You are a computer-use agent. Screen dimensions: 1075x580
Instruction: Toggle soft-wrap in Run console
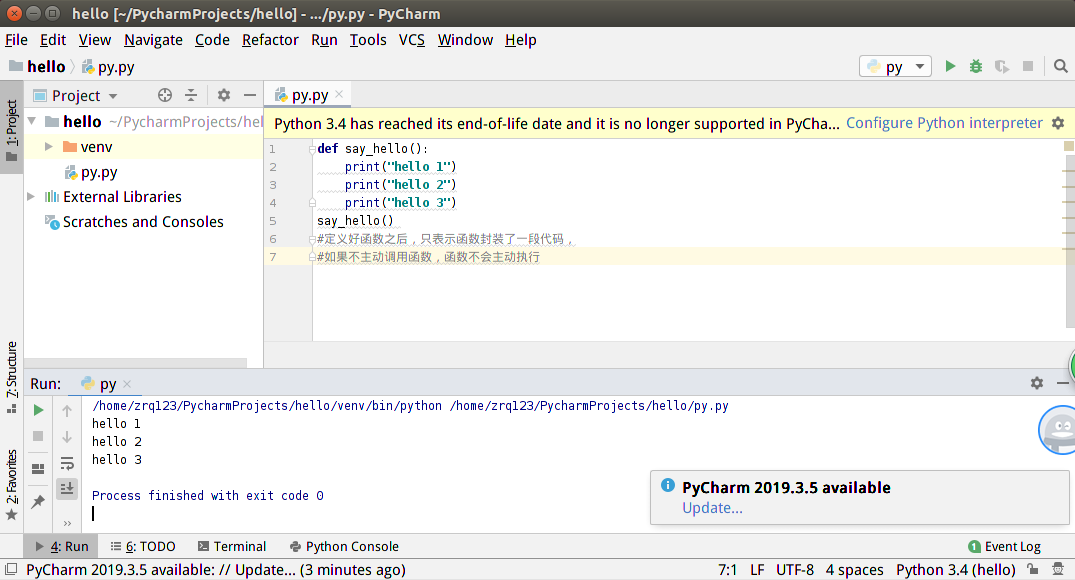pos(67,463)
